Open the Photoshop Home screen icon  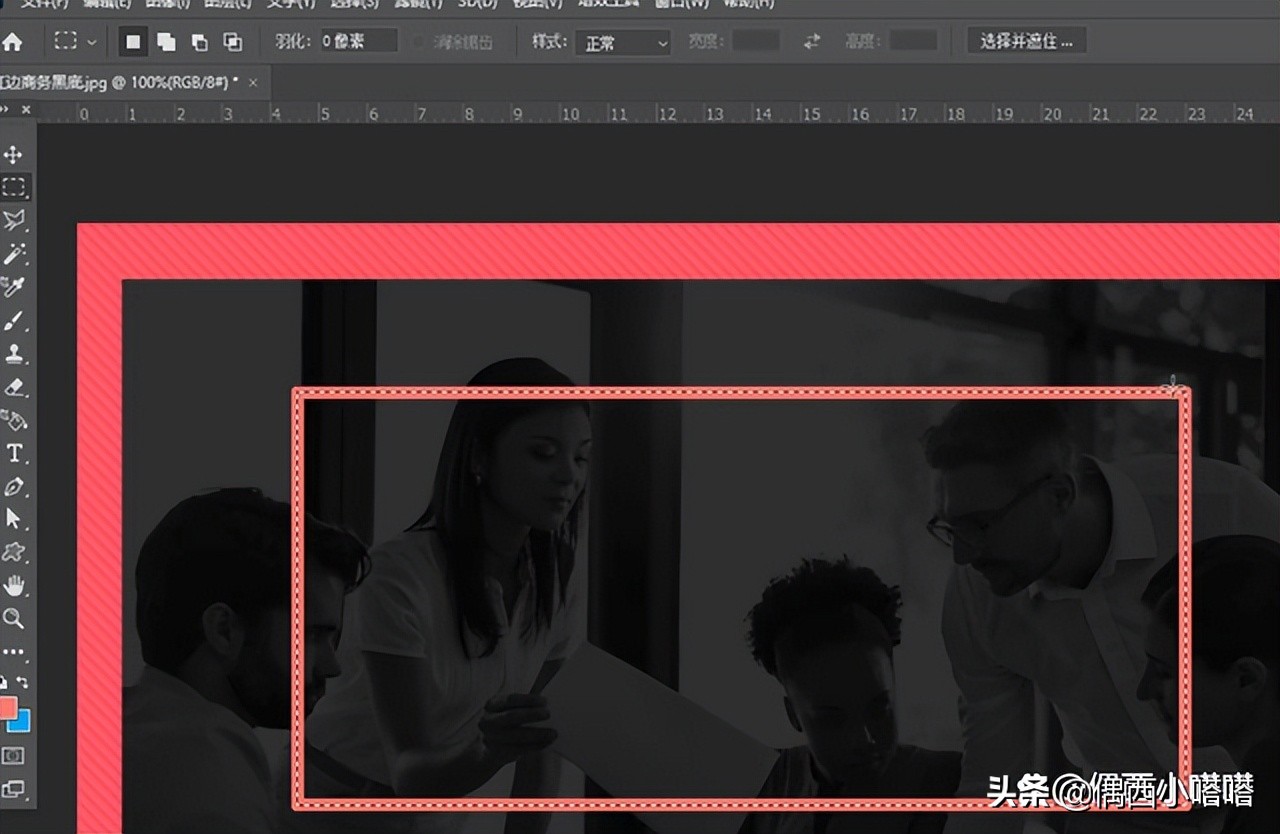point(14,40)
